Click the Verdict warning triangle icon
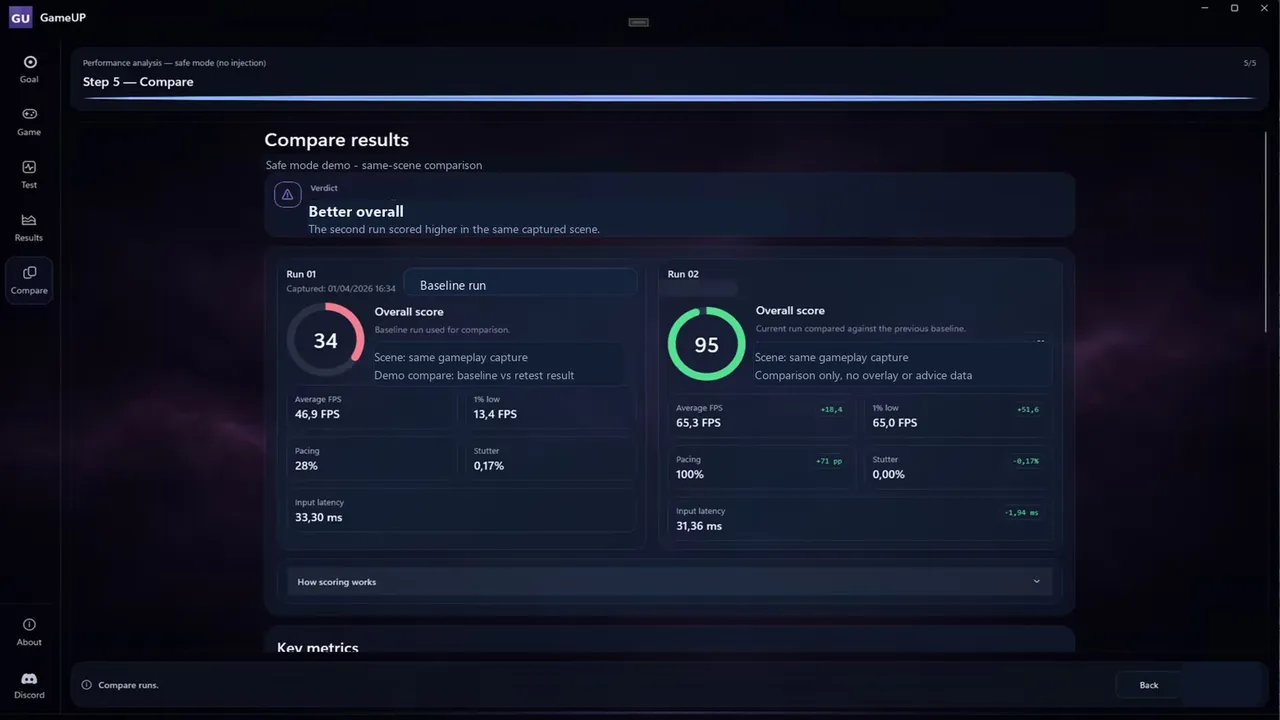Viewport: 1280px width, 720px height. coord(288,194)
